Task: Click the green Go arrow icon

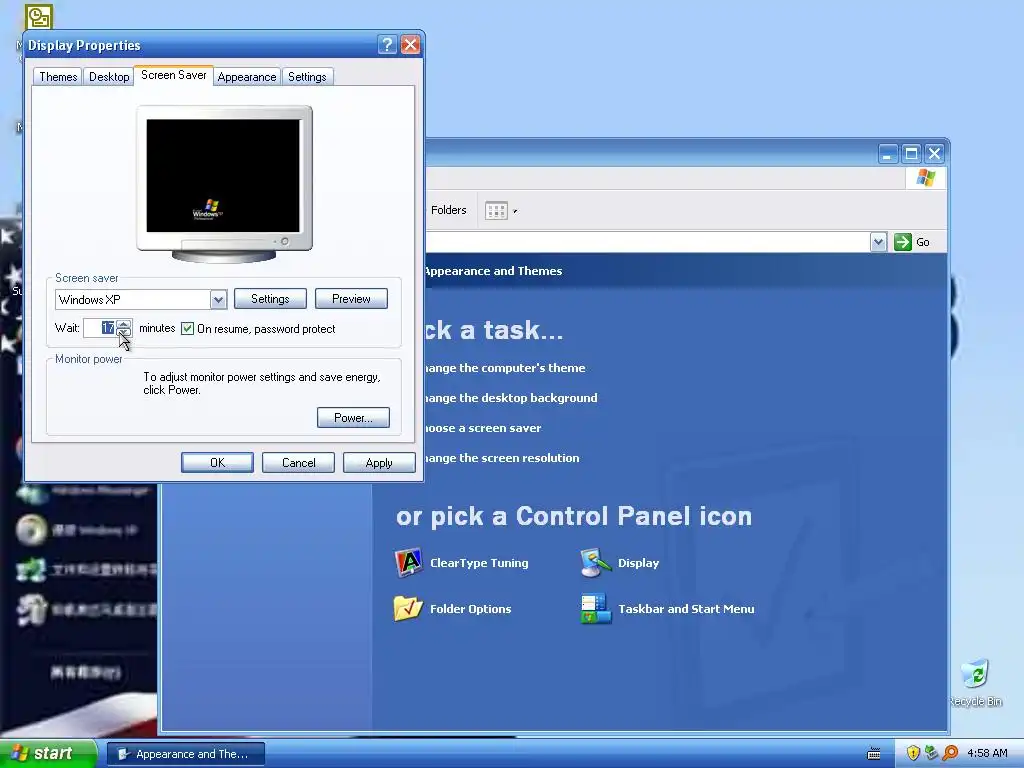Action: pyautogui.click(x=903, y=242)
